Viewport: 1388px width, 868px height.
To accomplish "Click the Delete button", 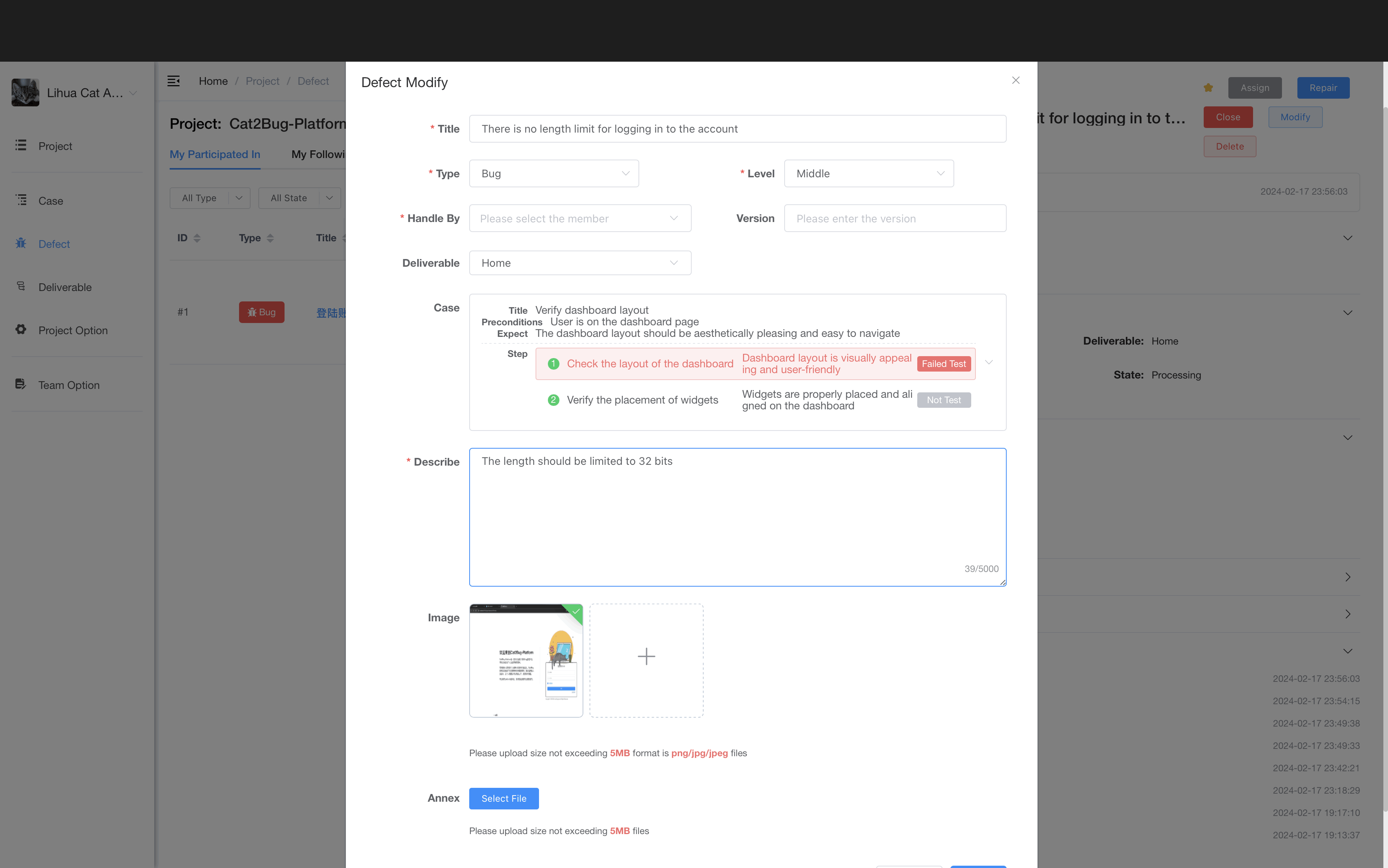I will click(1230, 146).
